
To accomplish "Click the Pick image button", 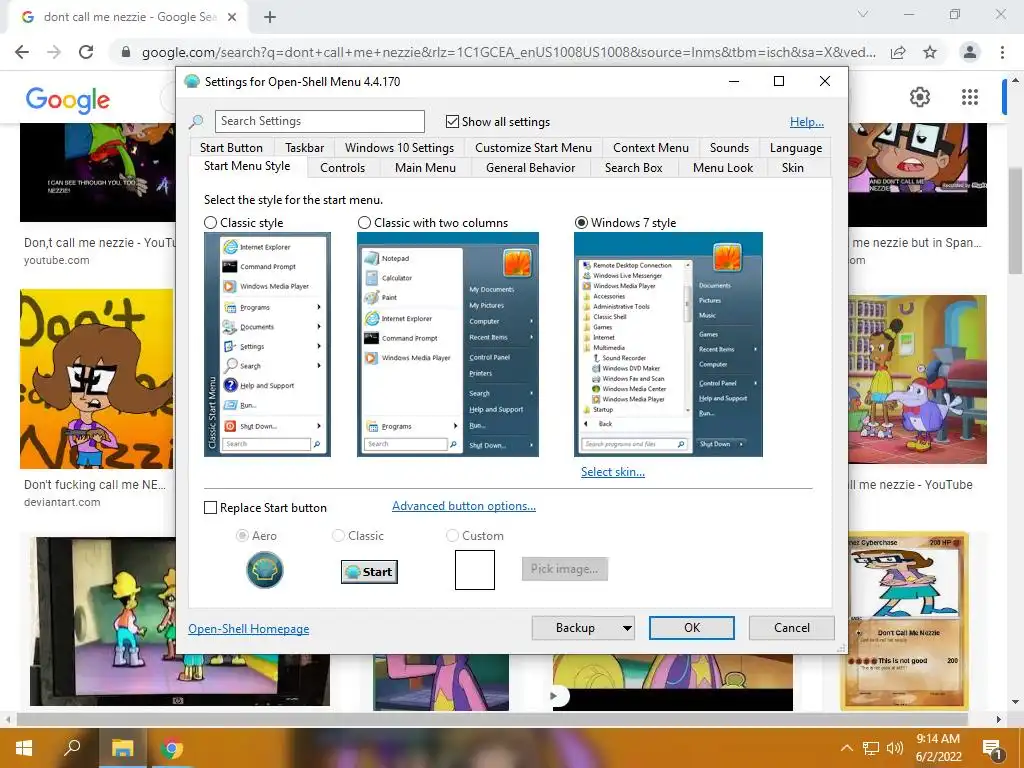I will 564,569.
